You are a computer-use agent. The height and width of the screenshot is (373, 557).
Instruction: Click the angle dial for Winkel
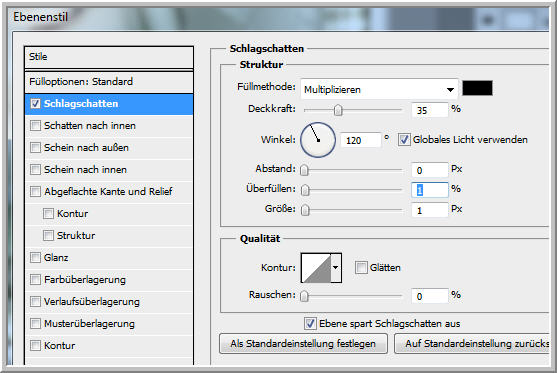pos(318,140)
